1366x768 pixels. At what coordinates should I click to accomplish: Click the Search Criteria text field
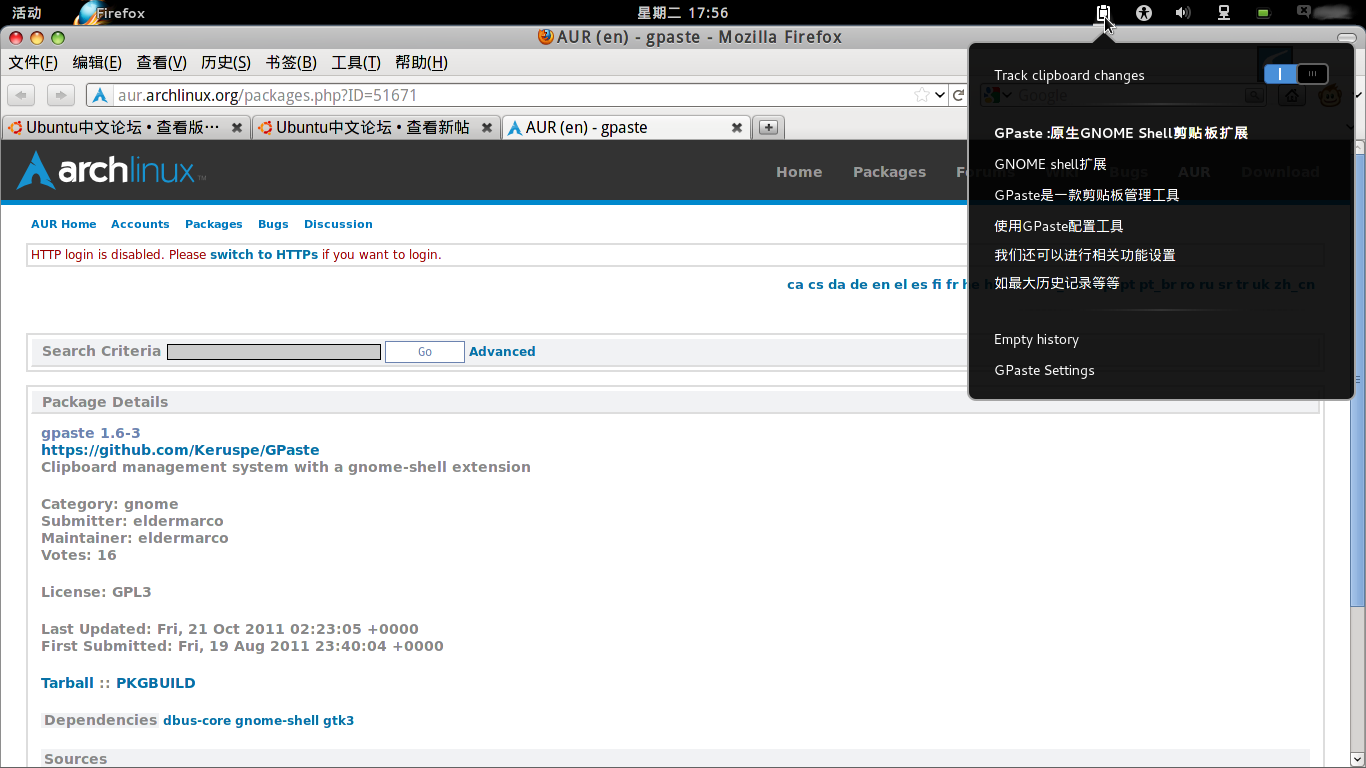(273, 352)
